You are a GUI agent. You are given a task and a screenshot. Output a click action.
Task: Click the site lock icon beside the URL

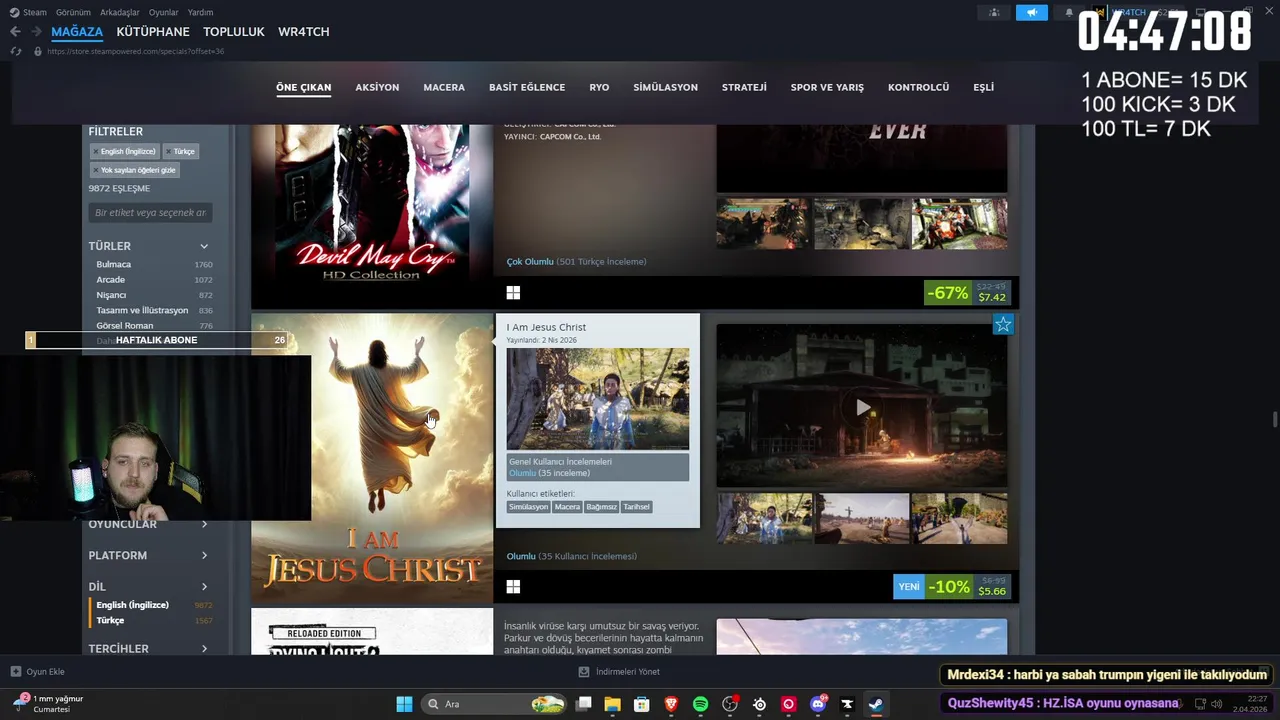click(38, 51)
